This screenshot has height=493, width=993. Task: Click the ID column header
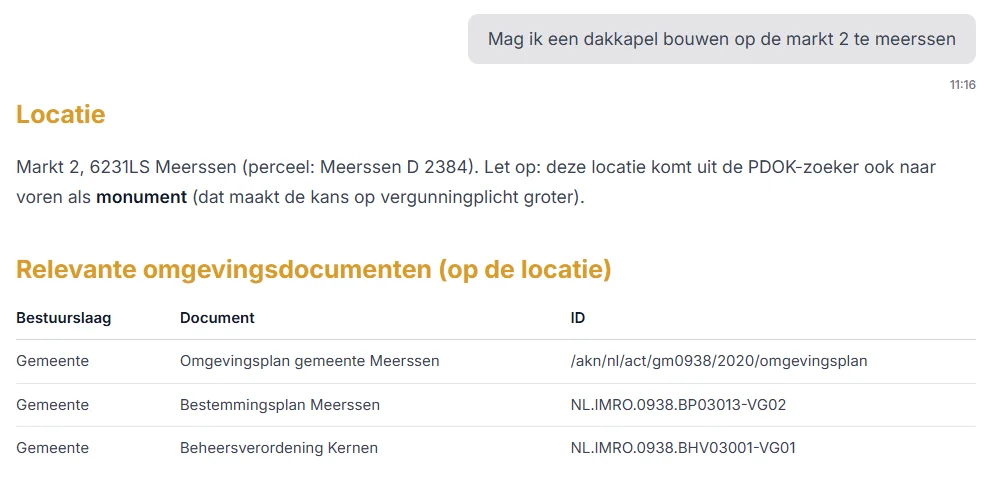click(x=577, y=318)
